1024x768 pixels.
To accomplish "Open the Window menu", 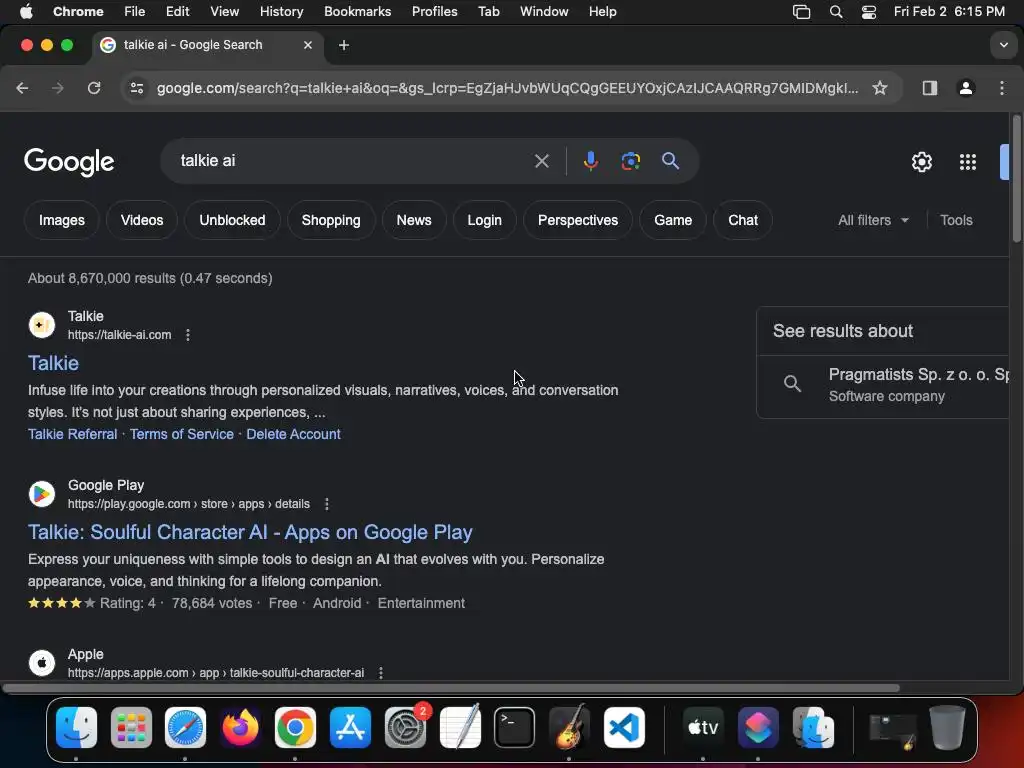I will pyautogui.click(x=544, y=12).
